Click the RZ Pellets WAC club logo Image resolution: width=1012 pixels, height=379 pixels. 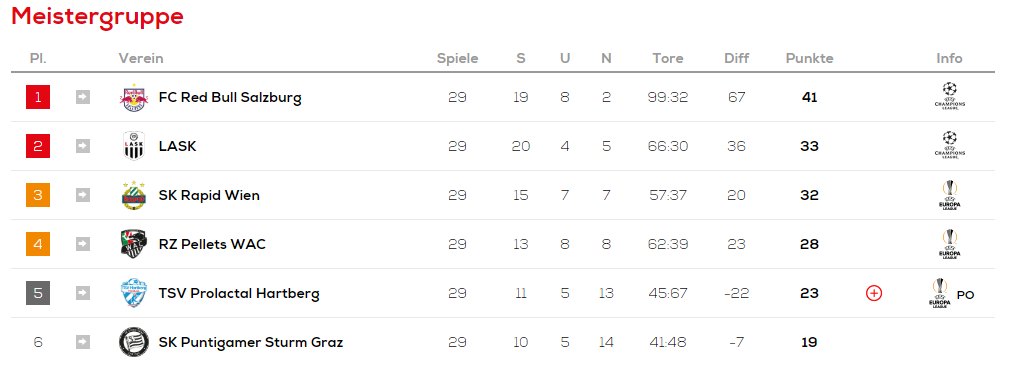click(134, 244)
